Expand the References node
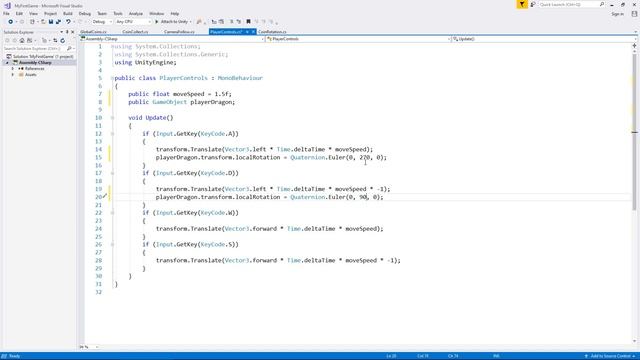640x360 pixels. pos(13,69)
